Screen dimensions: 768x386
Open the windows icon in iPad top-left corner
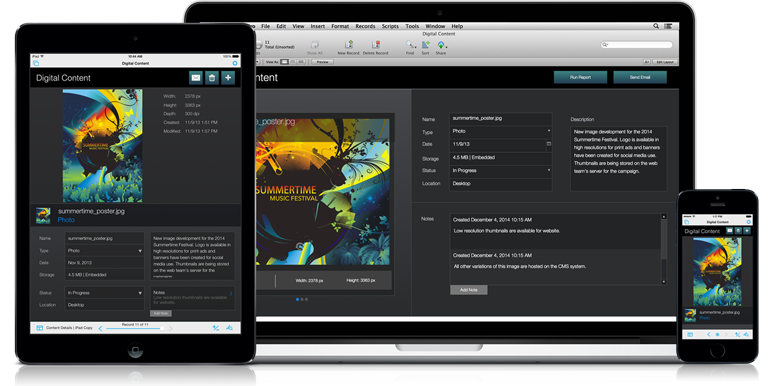[36, 63]
